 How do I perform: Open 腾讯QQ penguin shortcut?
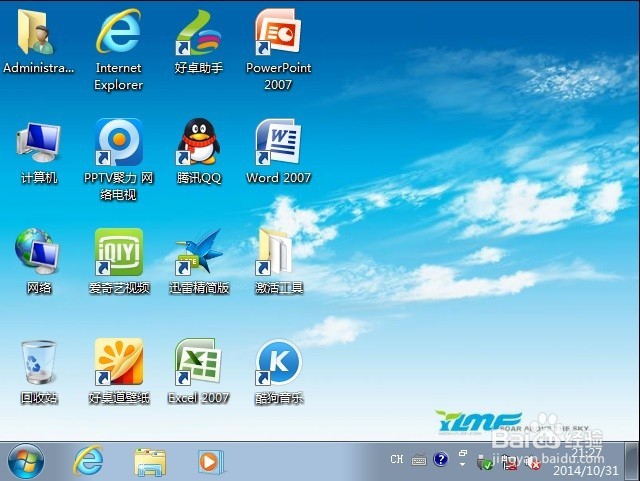(x=199, y=142)
